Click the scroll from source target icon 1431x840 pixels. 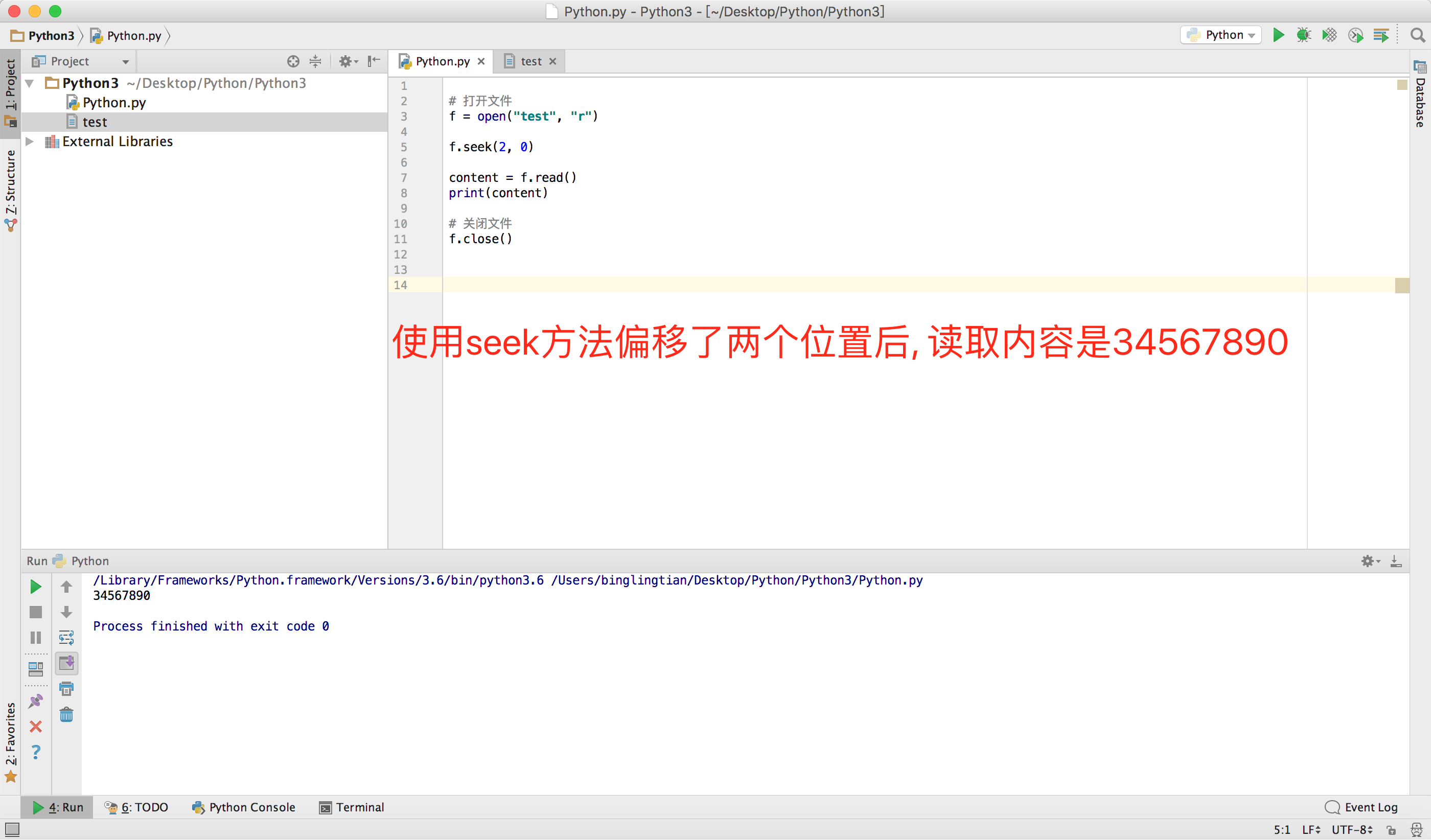tap(293, 61)
